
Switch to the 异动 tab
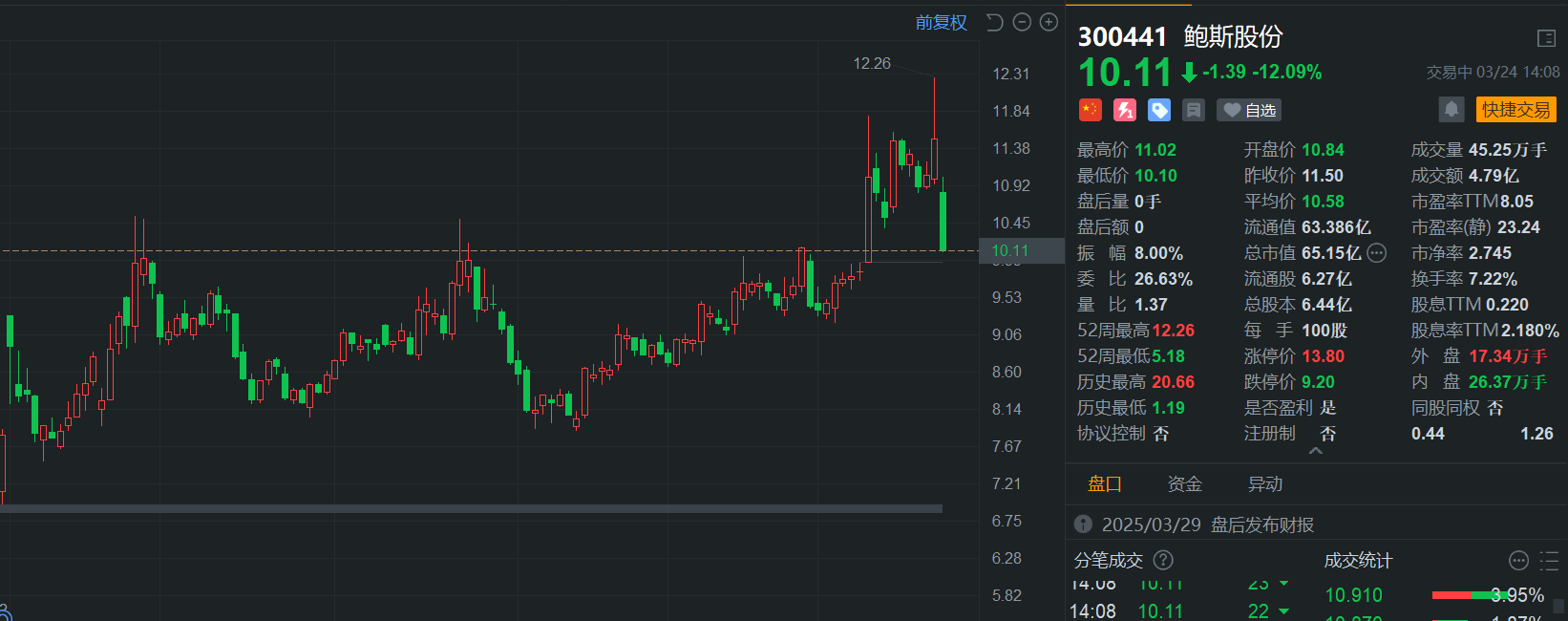pyautogui.click(x=1265, y=484)
